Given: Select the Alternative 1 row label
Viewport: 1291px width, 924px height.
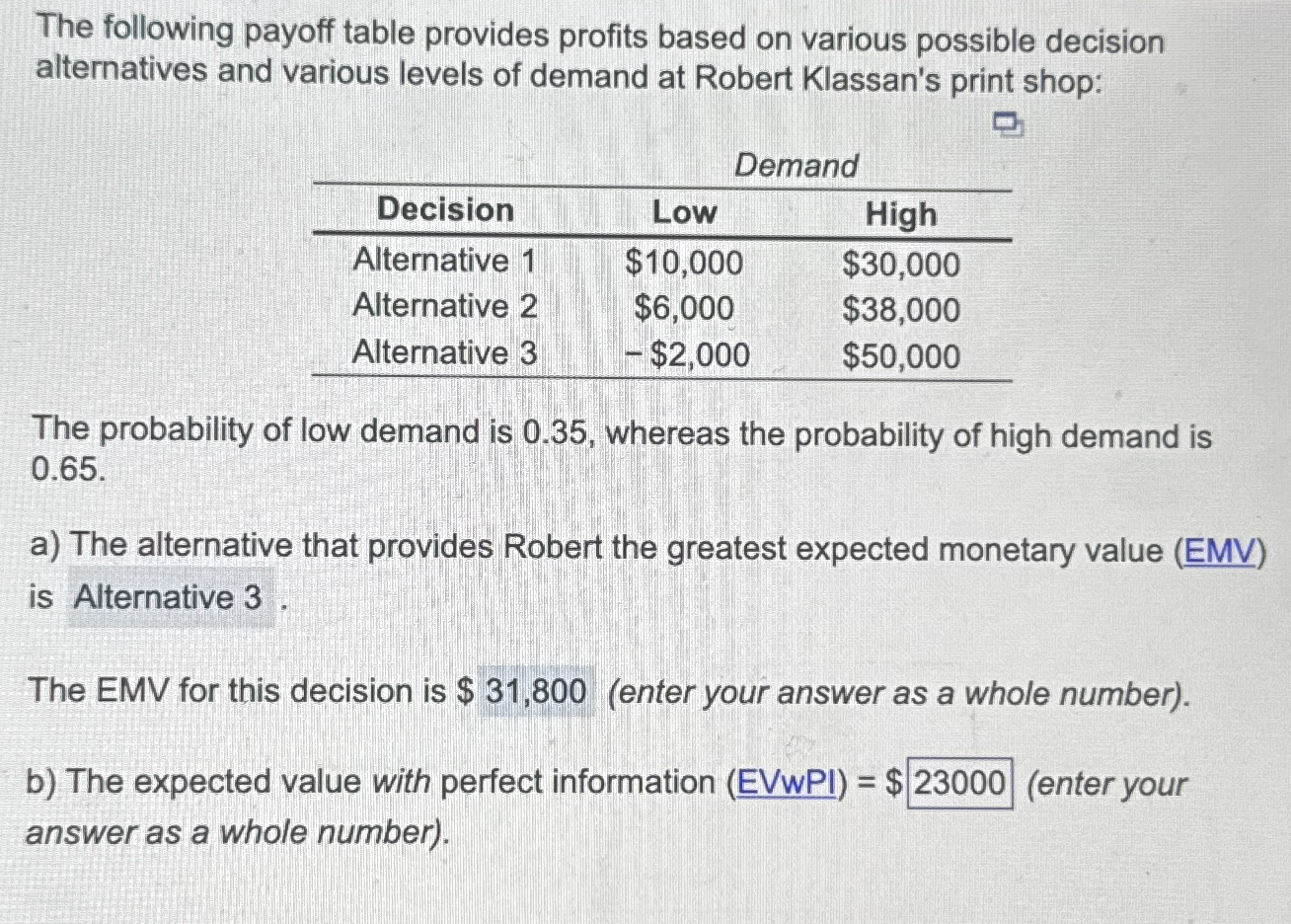Looking at the screenshot, I should pos(445,261).
